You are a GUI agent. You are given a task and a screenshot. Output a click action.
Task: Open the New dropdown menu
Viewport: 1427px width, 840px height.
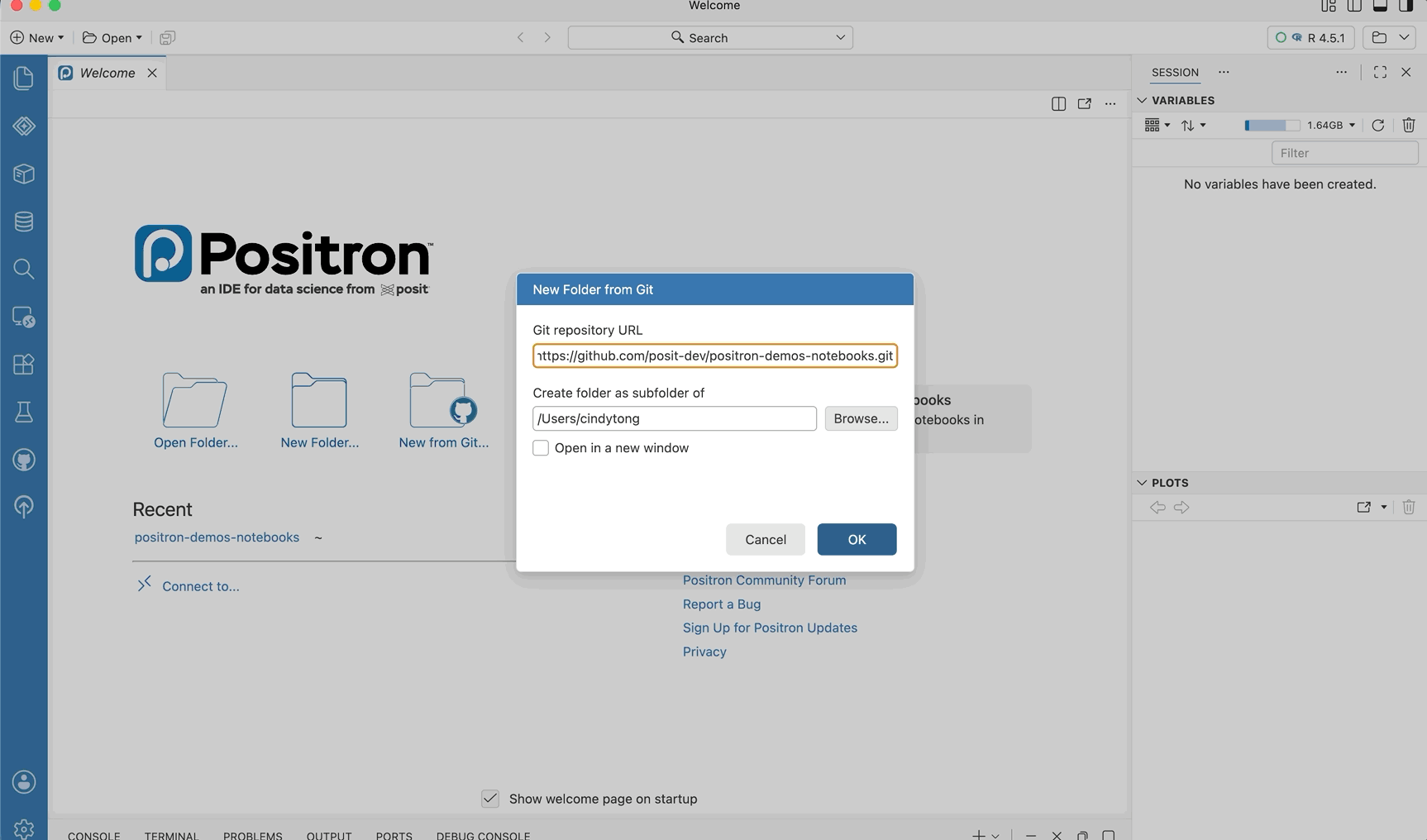click(x=37, y=38)
